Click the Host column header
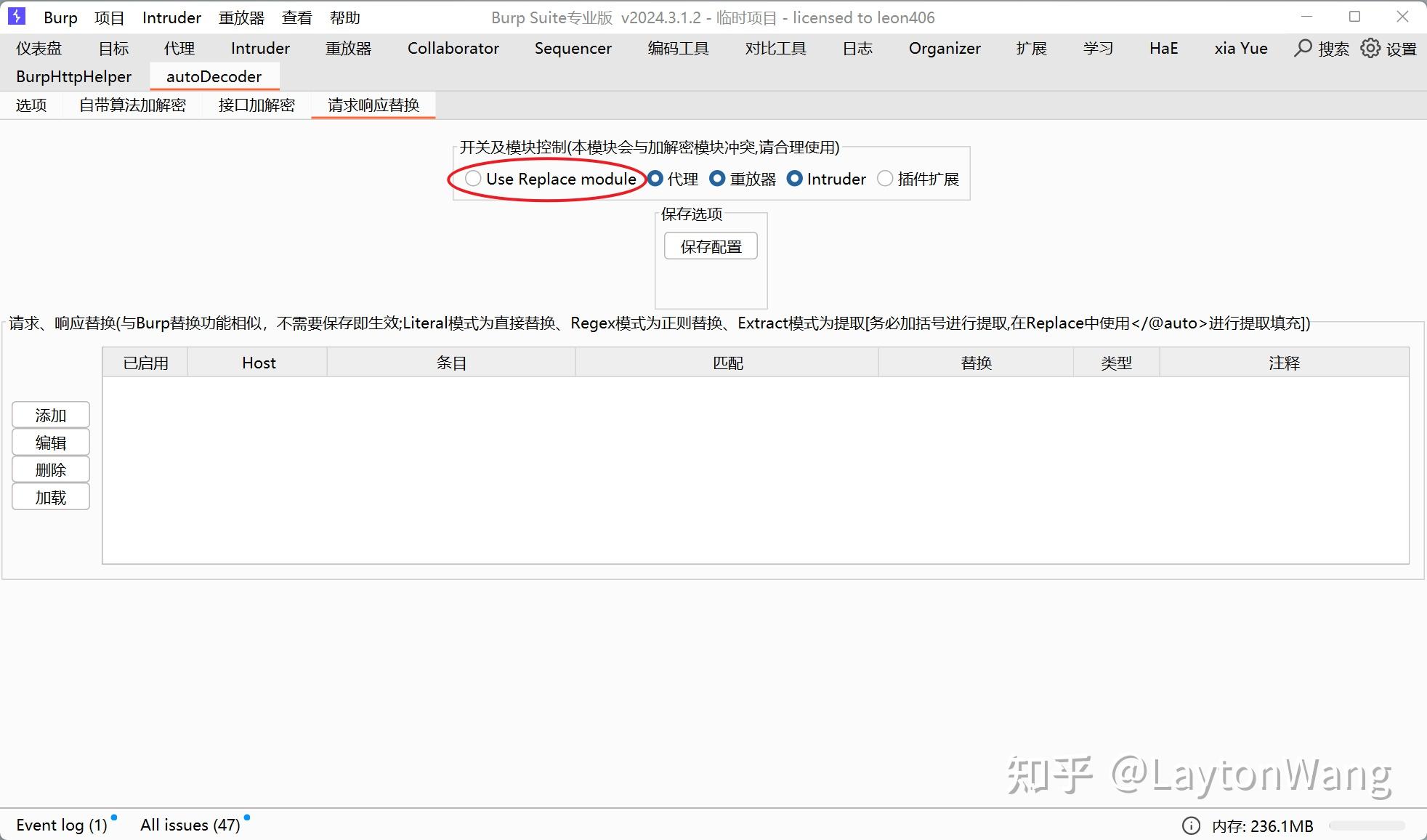Image resolution: width=1427 pixels, height=840 pixels. [x=257, y=362]
